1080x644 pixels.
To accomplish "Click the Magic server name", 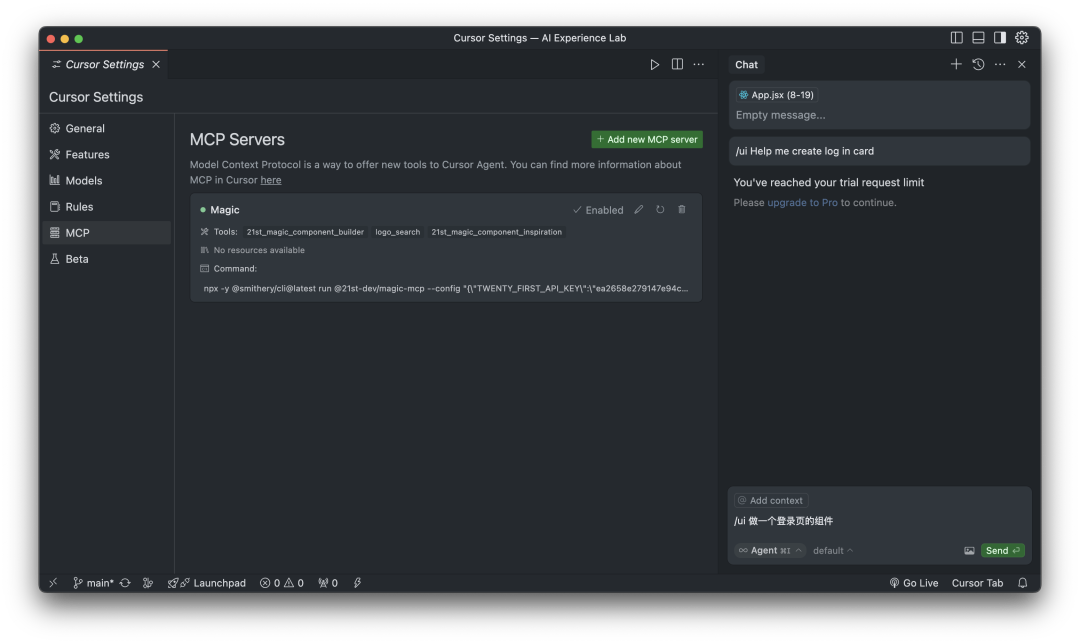I will pos(225,210).
